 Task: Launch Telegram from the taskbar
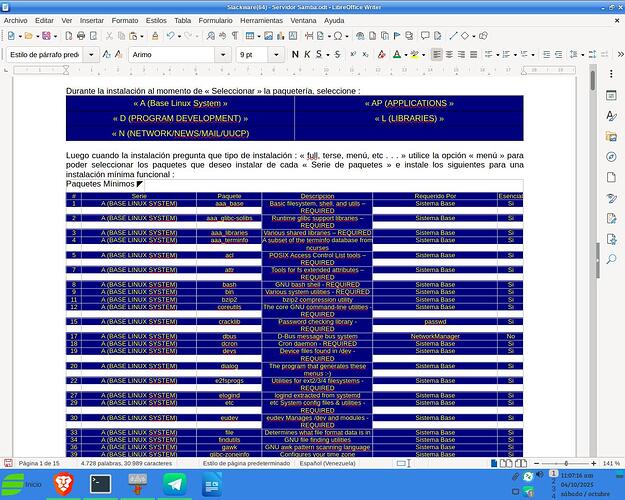pyautogui.click(x=174, y=484)
